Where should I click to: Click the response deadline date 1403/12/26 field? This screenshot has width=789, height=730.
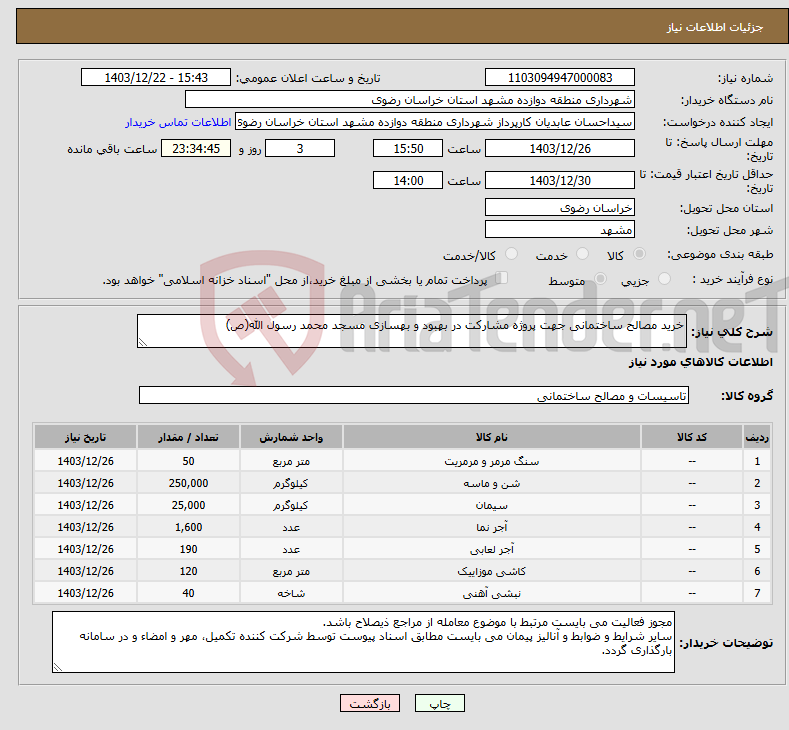click(560, 148)
